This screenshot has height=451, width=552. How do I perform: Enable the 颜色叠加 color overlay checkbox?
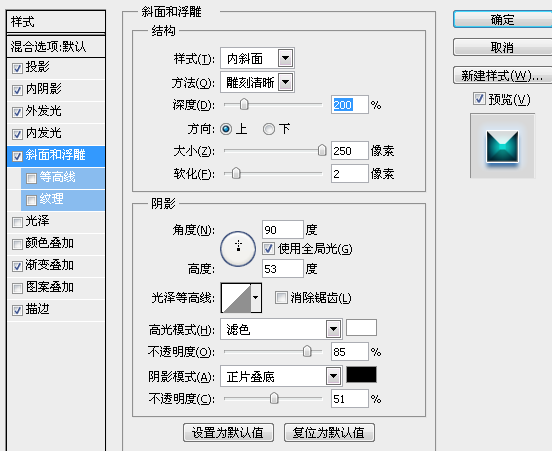tap(17, 244)
